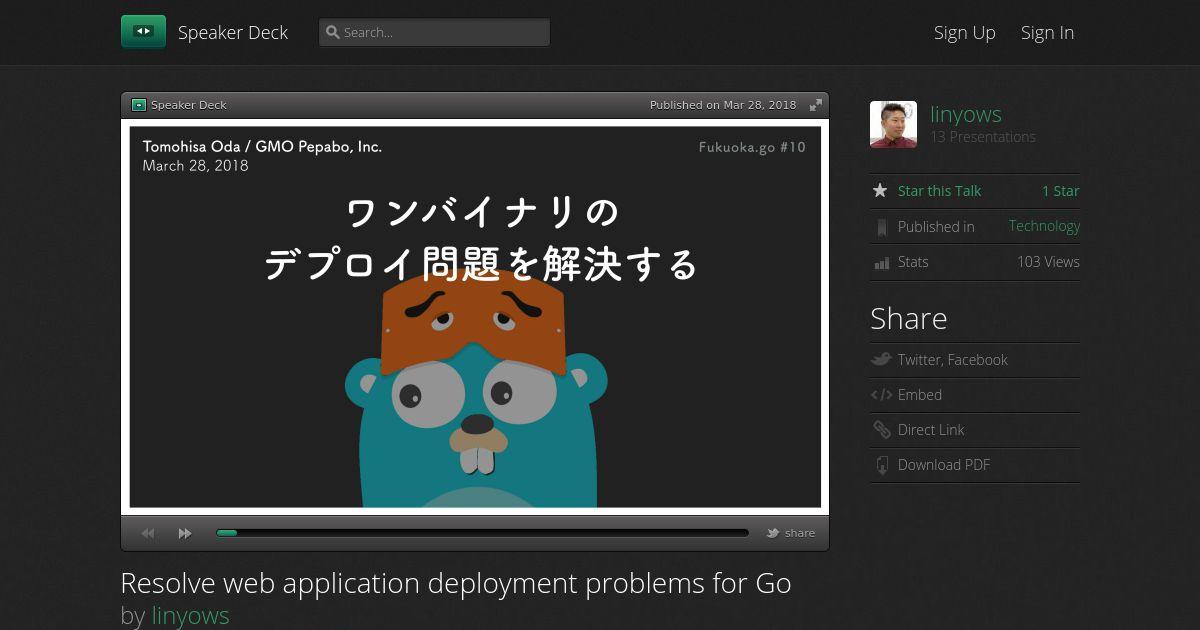Click the presentation title heading
This screenshot has height=630, width=1200.
tap(456, 583)
